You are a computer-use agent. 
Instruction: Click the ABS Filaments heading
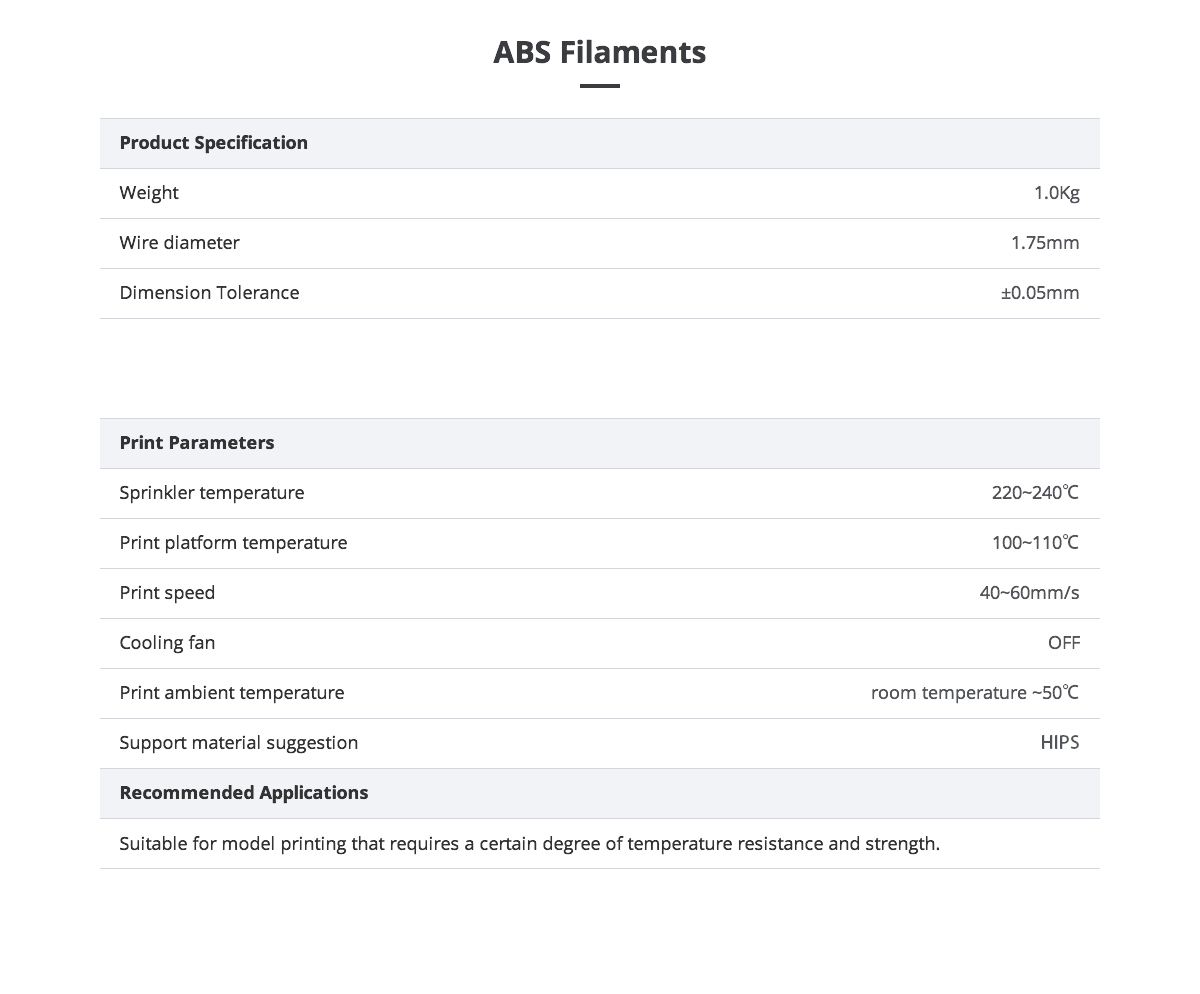coord(600,52)
